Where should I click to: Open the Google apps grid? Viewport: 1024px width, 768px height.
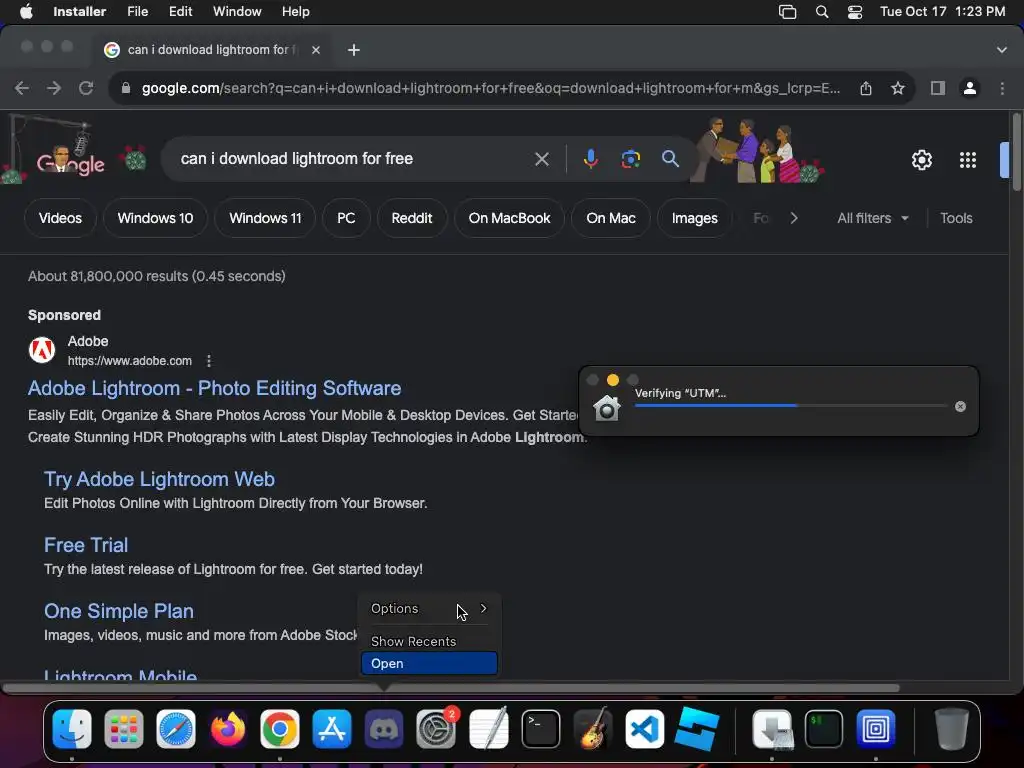(x=967, y=160)
